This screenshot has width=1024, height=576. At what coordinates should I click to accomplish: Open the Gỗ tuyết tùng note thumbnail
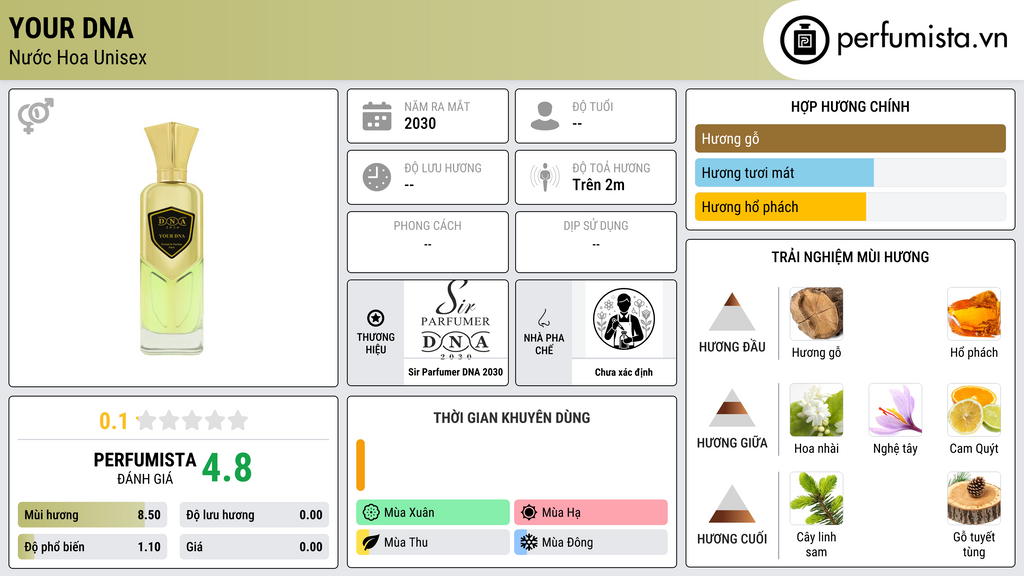tap(974, 498)
